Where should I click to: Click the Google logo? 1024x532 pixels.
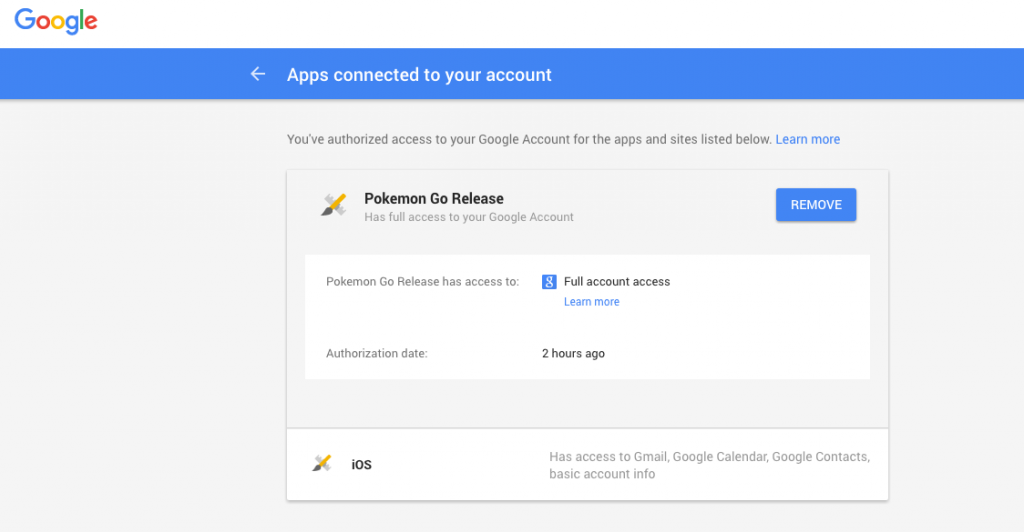(56, 21)
